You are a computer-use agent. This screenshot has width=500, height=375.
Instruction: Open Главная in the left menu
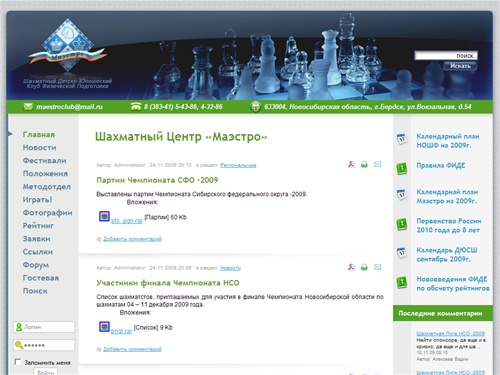pyautogui.click(x=39, y=134)
